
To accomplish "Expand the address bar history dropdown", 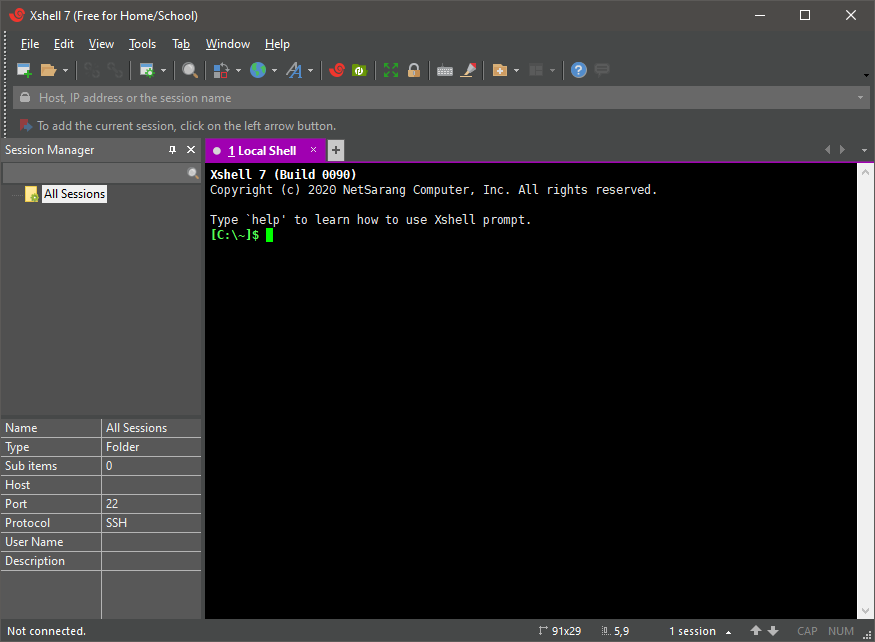I will [860, 98].
